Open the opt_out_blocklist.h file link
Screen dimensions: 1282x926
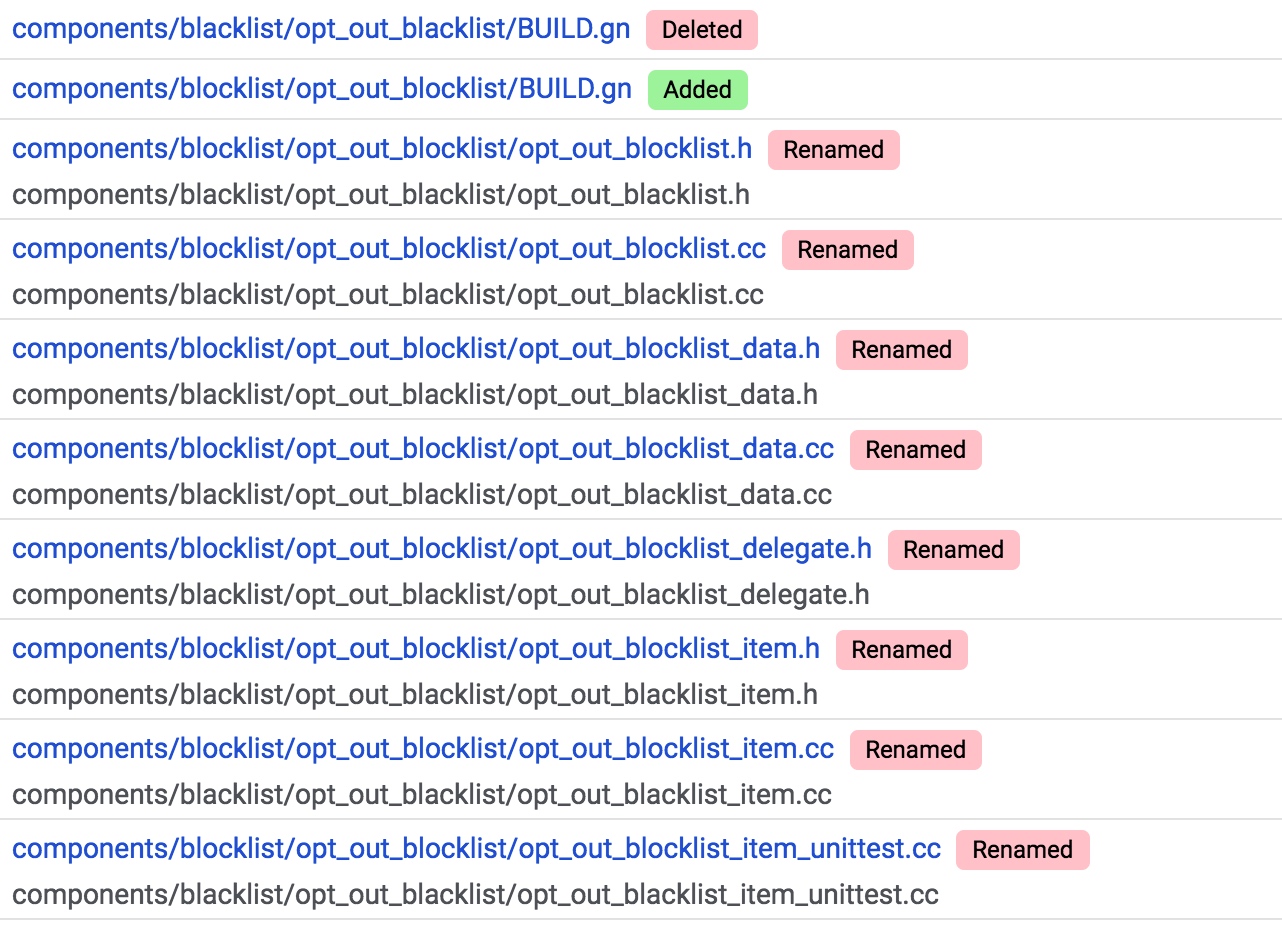click(x=382, y=149)
